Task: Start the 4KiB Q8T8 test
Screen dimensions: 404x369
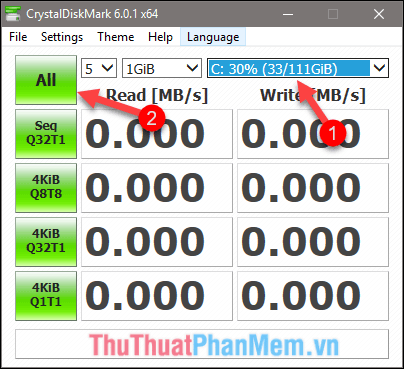Action: tap(46, 188)
